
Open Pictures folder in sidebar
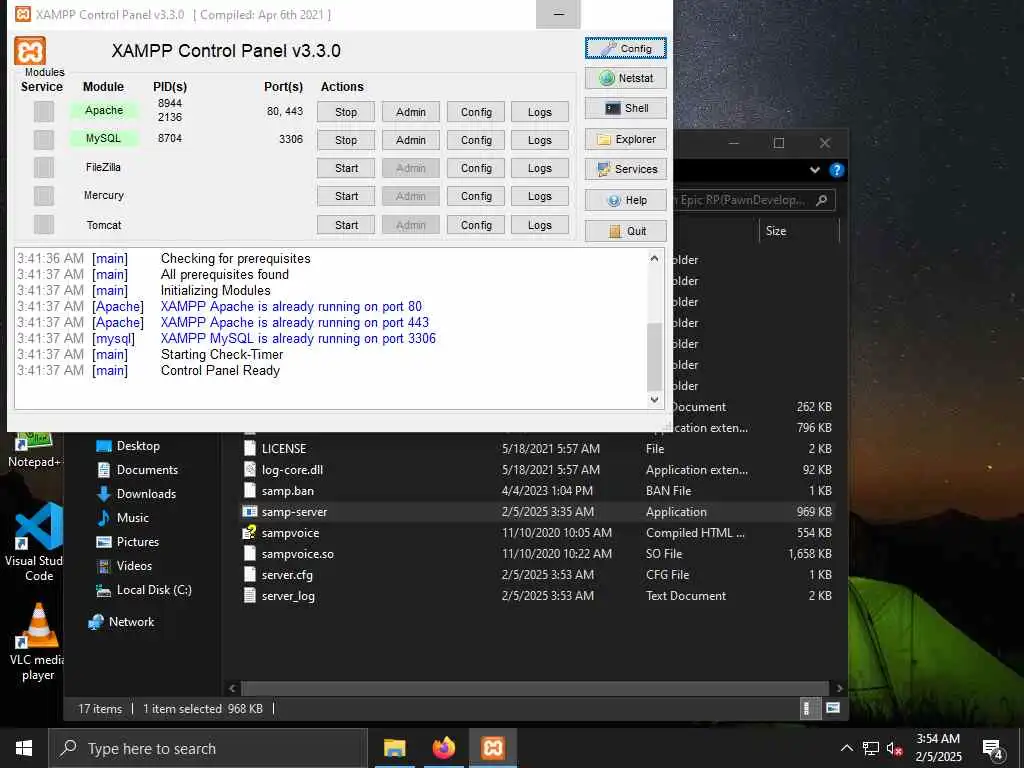pyautogui.click(x=127, y=542)
